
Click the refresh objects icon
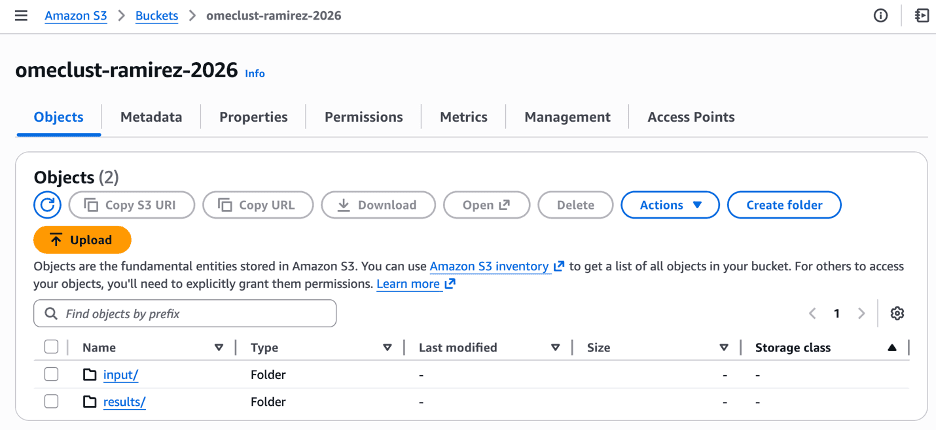pyautogui.click(x=47, y=205)
